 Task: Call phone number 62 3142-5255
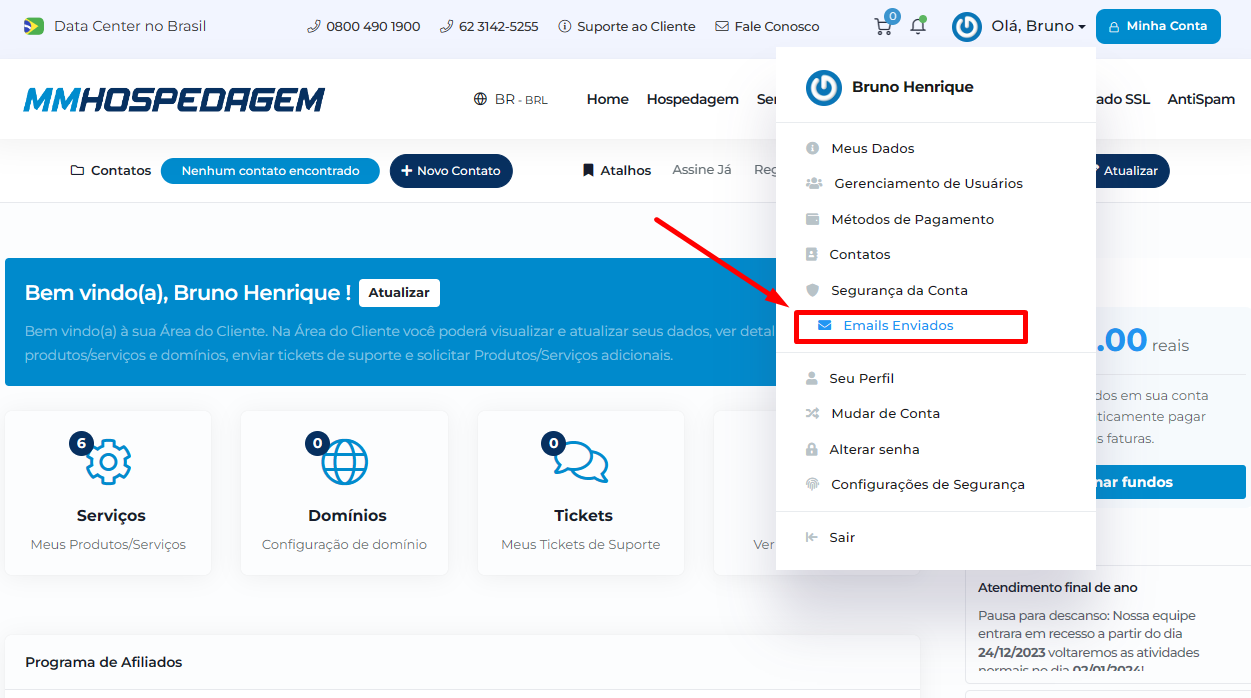pos(489,26)
